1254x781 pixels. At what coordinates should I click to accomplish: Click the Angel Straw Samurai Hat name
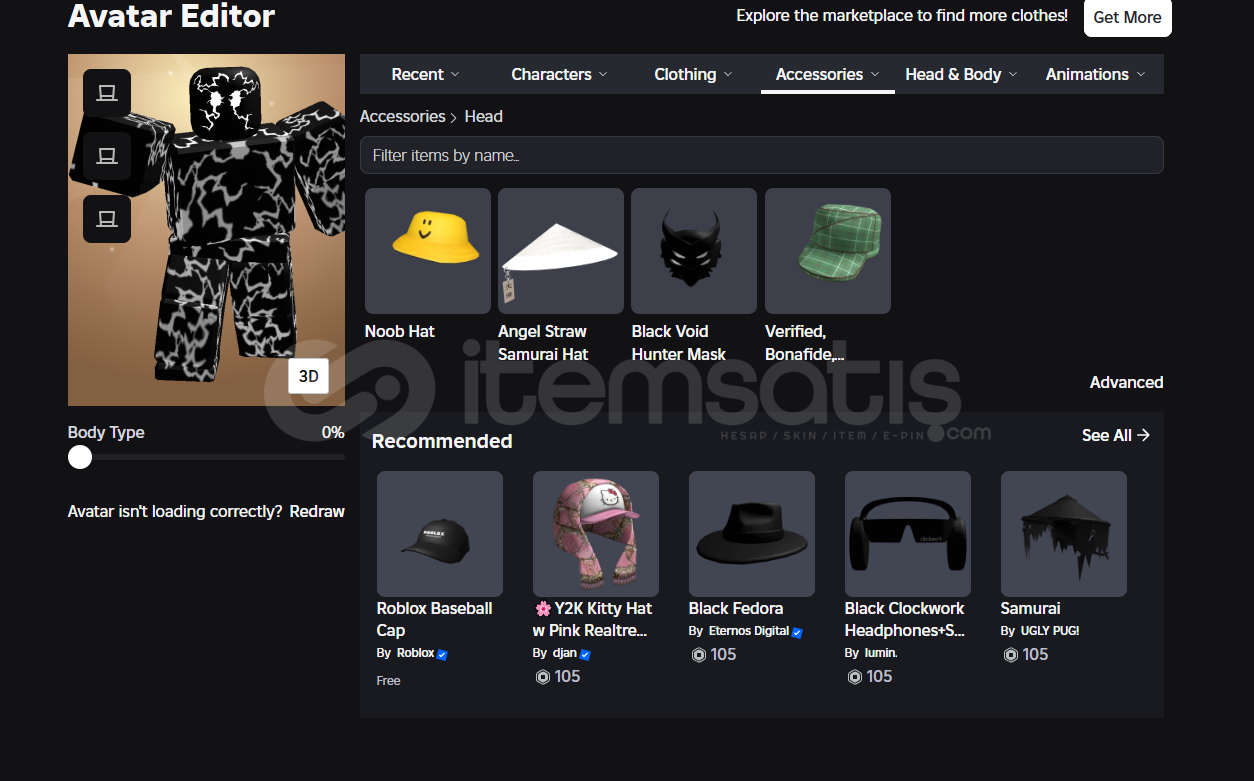[543, 343]
